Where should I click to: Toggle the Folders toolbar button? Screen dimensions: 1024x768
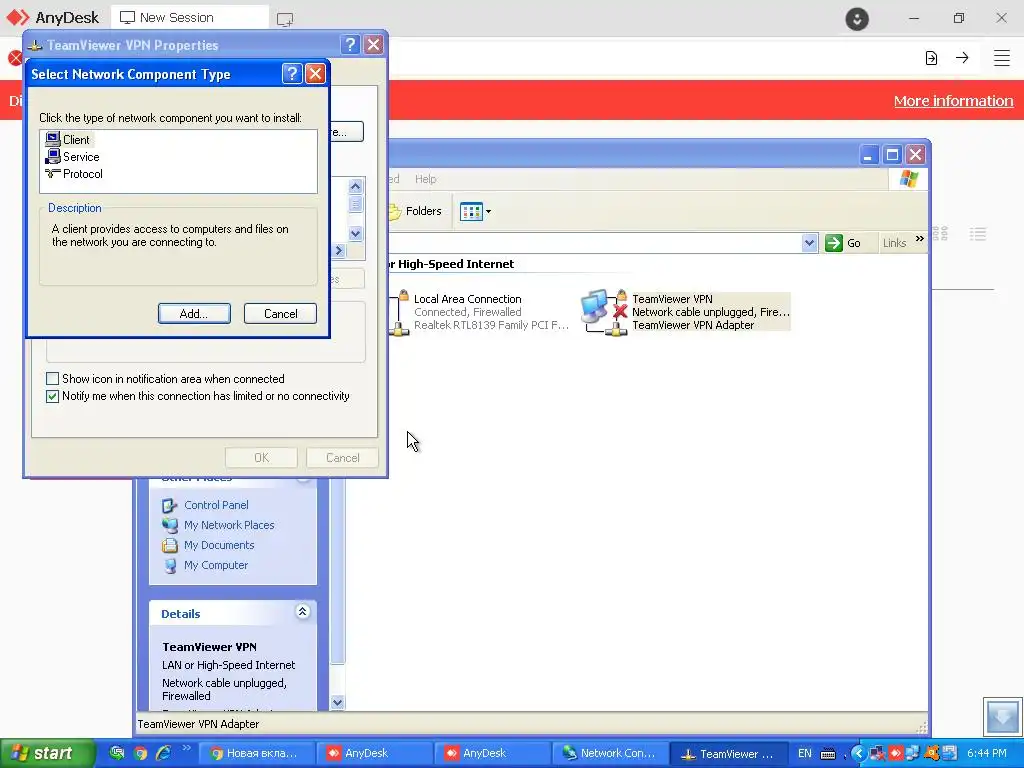(x=416, y=211)
